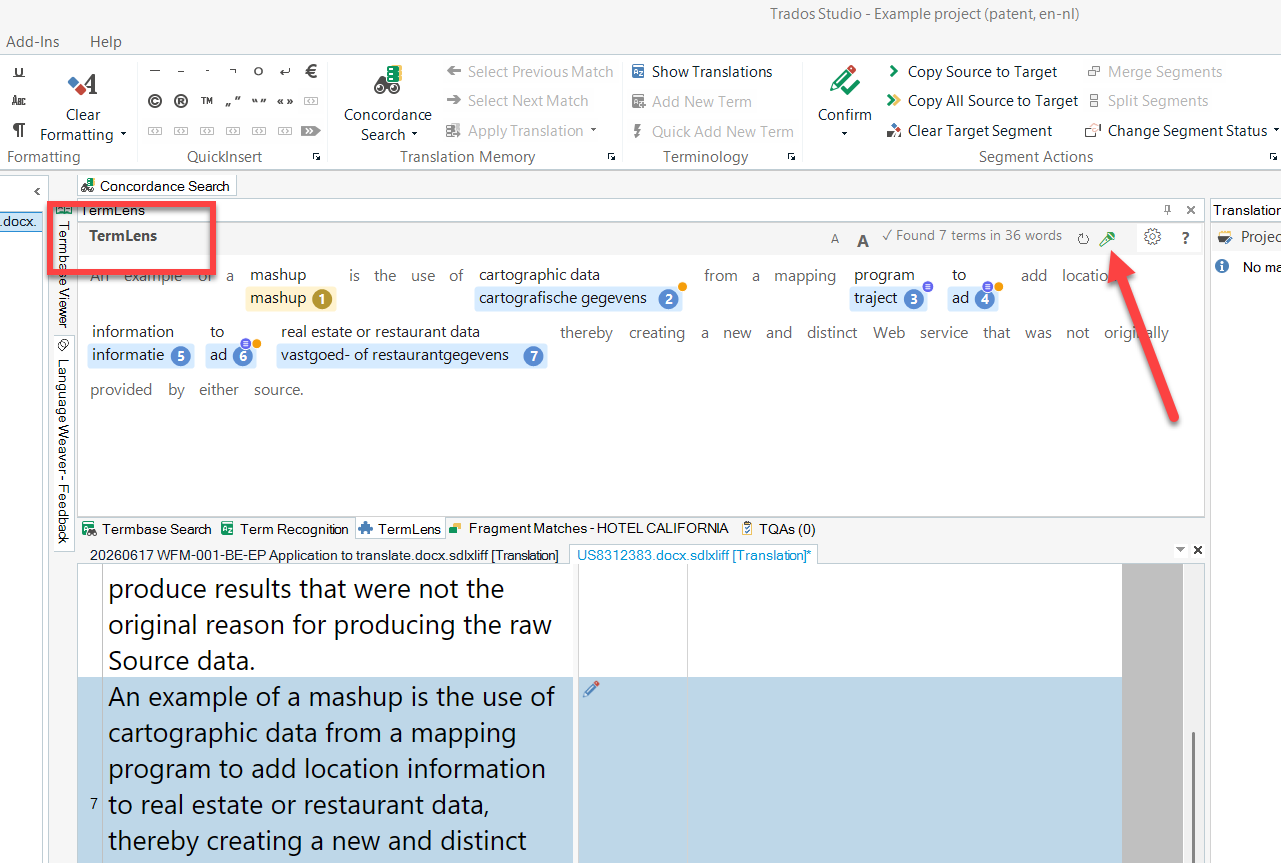
Task: Click the Clear Formatting icon
Action: click(82, 84)
